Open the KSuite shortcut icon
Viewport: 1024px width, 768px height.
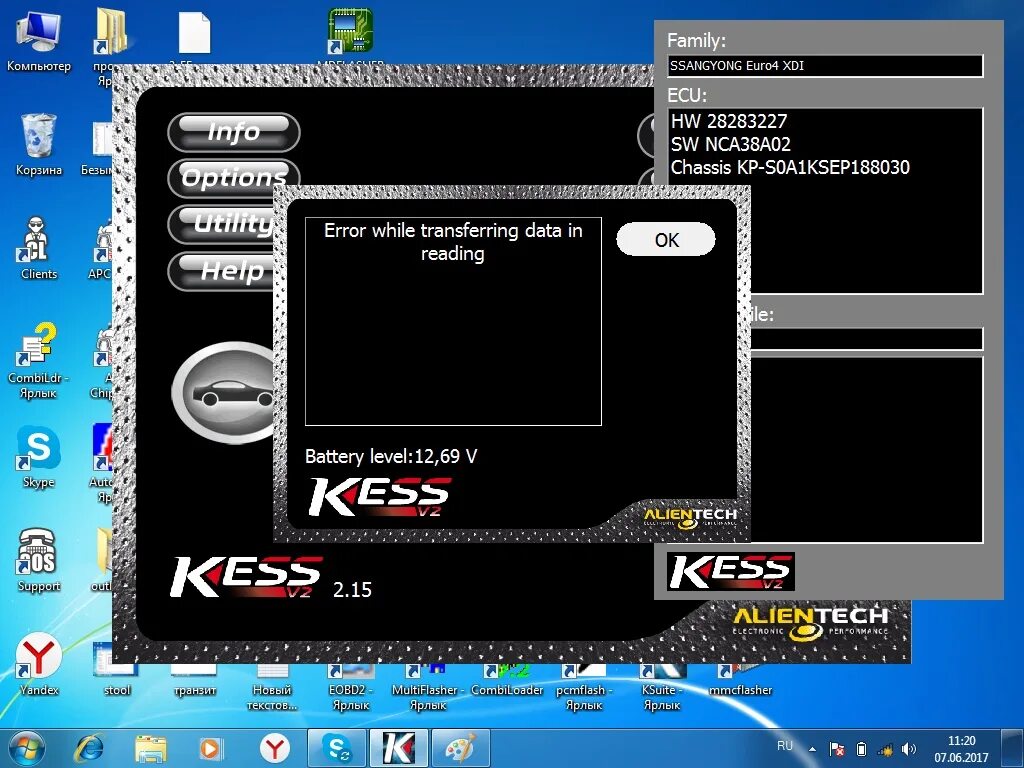[x=662, y=687]
